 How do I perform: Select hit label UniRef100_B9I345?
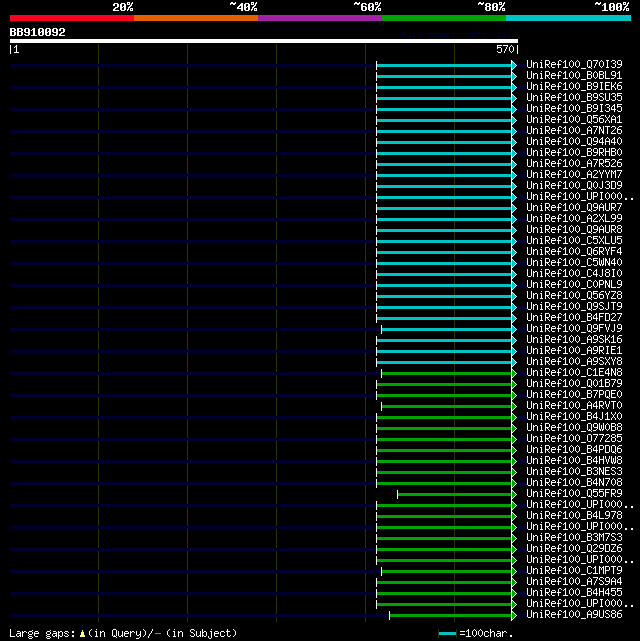(x=574, y=108)
